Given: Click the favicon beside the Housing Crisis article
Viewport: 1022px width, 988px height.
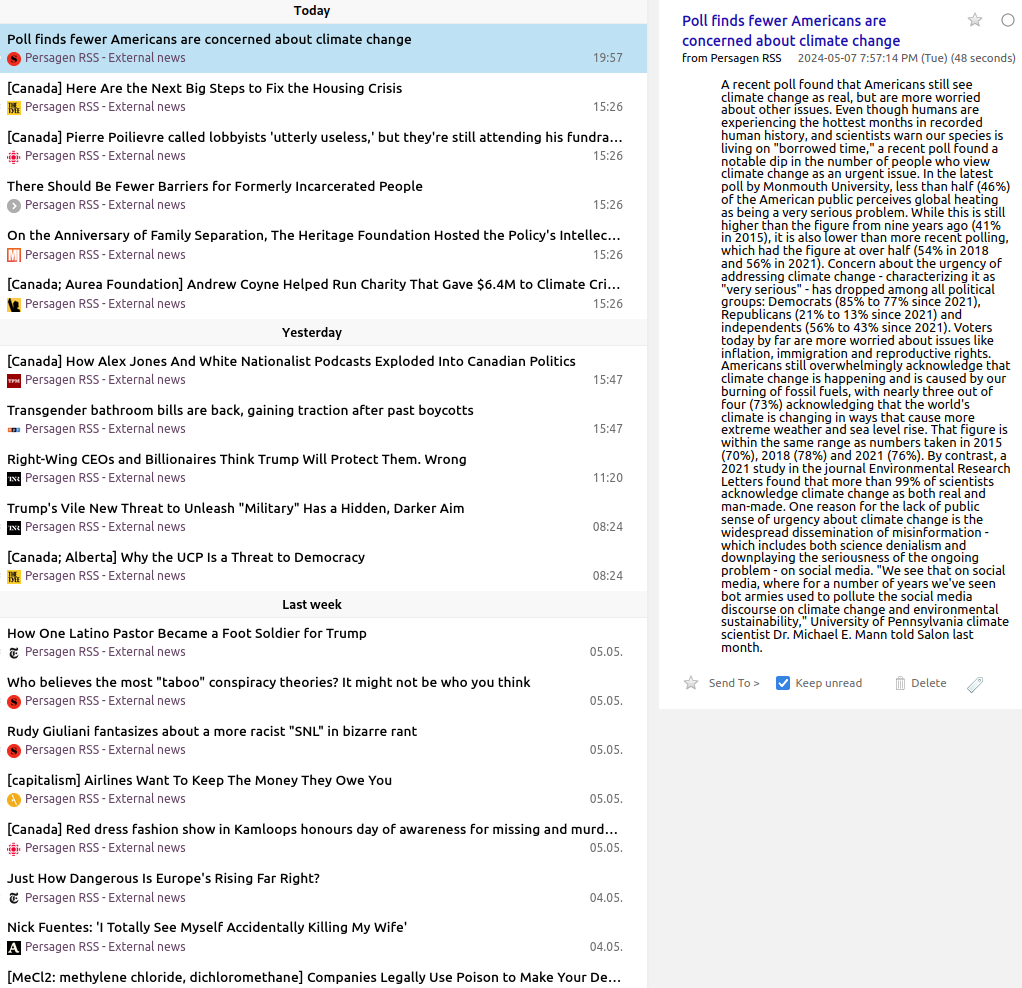Looking at the screenshot, I should pyautogui.click(x=14, y=108).
